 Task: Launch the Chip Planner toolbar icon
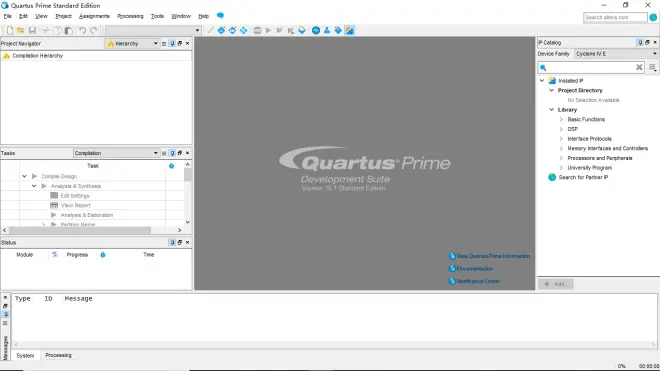pos(316,30)
